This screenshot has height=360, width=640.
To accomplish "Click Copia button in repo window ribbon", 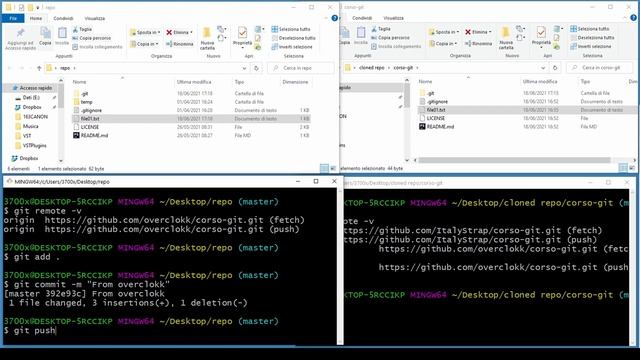I will click(45, 37).
